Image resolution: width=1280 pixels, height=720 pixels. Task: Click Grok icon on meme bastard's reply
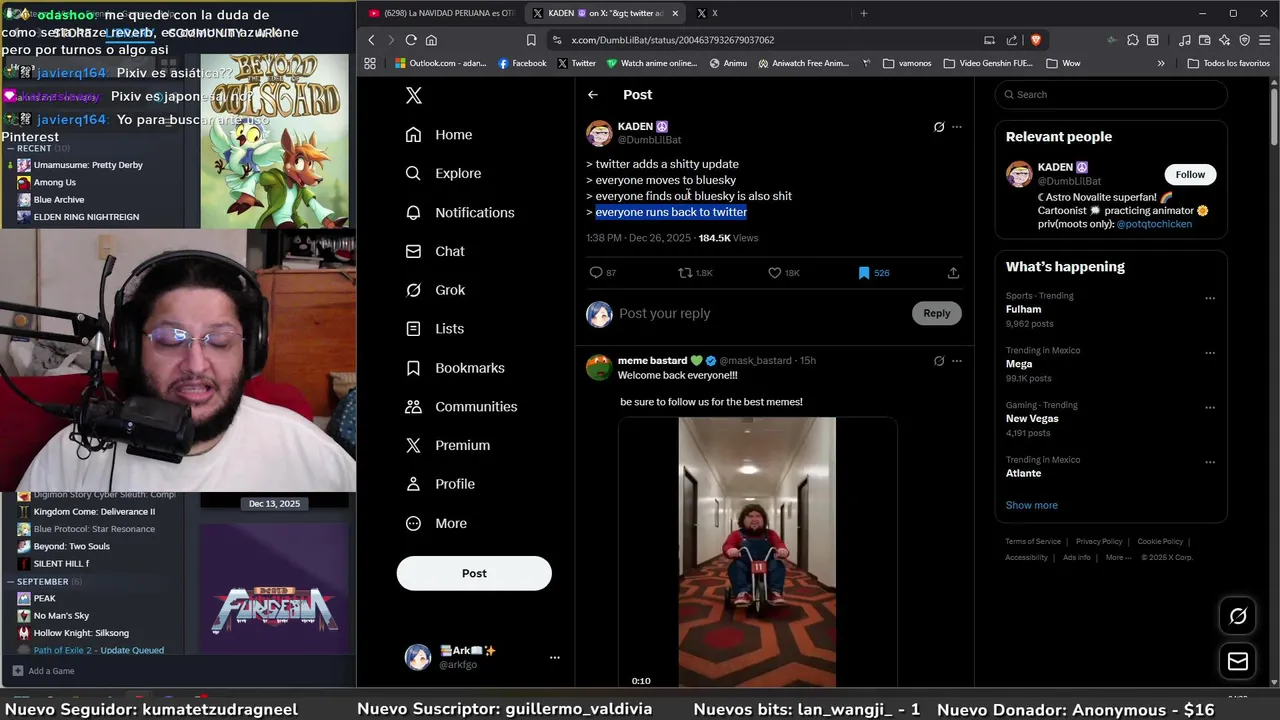point(939,361)
